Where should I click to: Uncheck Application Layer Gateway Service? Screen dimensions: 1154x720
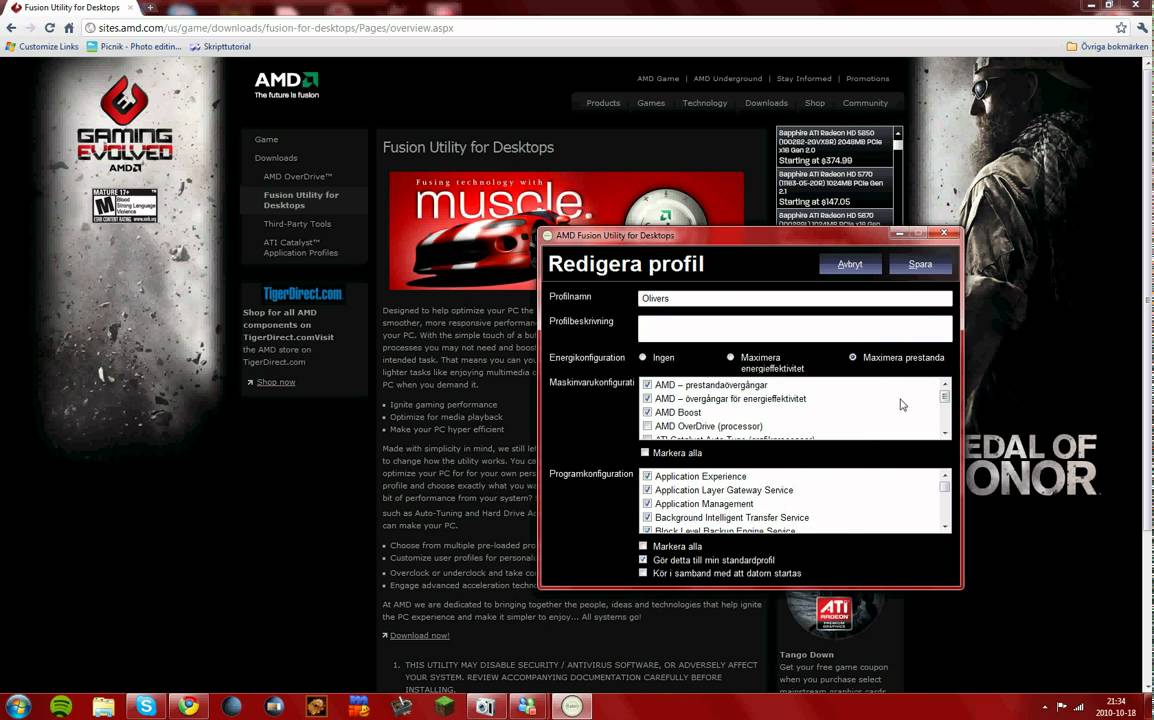pyautogui.click(x=647, y=490)
